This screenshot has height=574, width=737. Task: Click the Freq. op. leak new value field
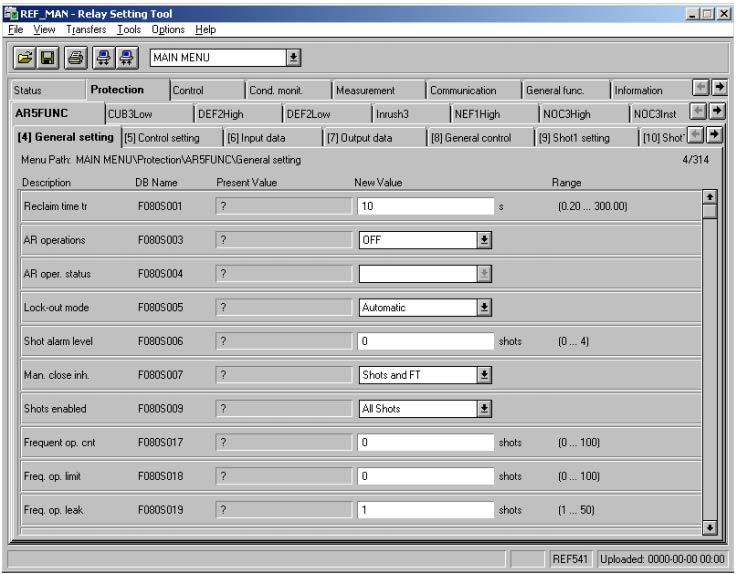(x=425, y=510)
